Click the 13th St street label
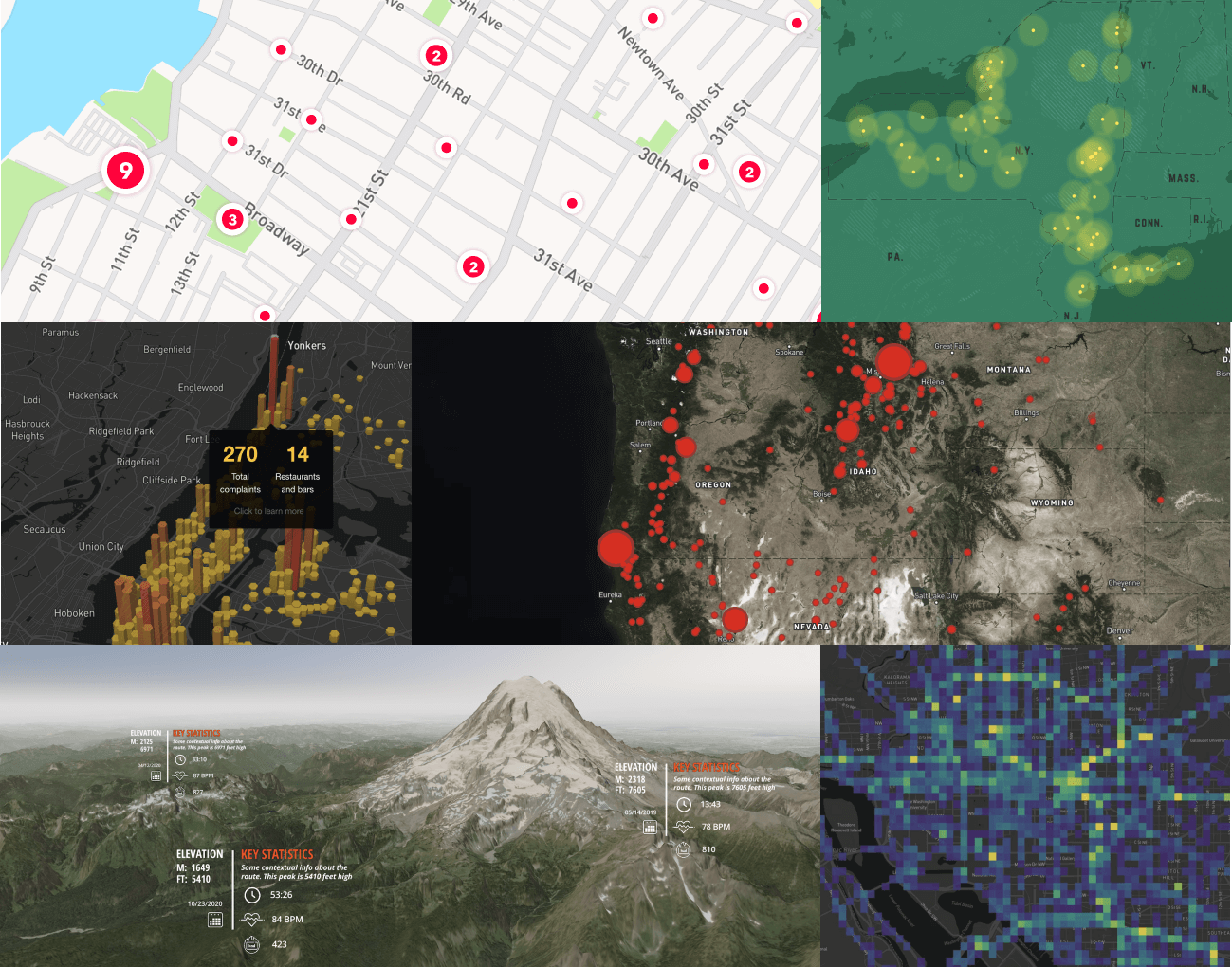 (185, 272)
